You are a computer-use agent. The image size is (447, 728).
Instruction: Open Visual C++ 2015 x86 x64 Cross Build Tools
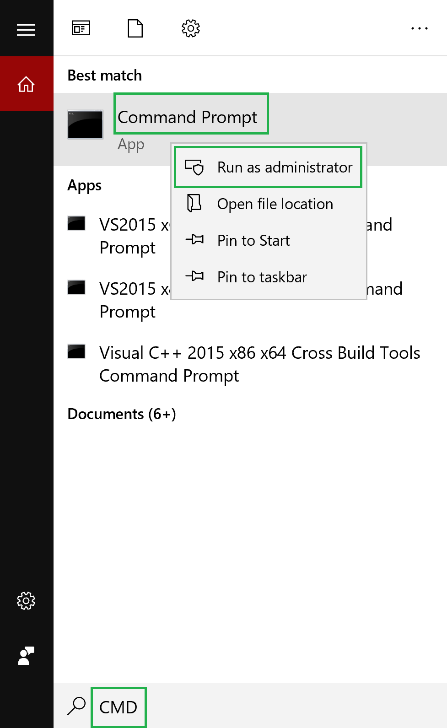point(251,364)
